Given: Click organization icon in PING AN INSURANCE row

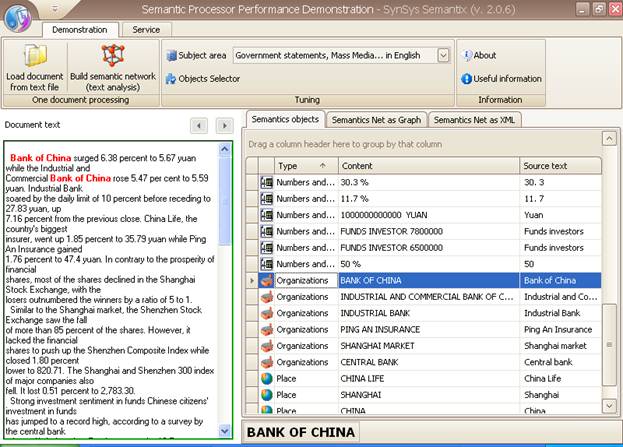Looking at the screenshot, I should point(266,329).
